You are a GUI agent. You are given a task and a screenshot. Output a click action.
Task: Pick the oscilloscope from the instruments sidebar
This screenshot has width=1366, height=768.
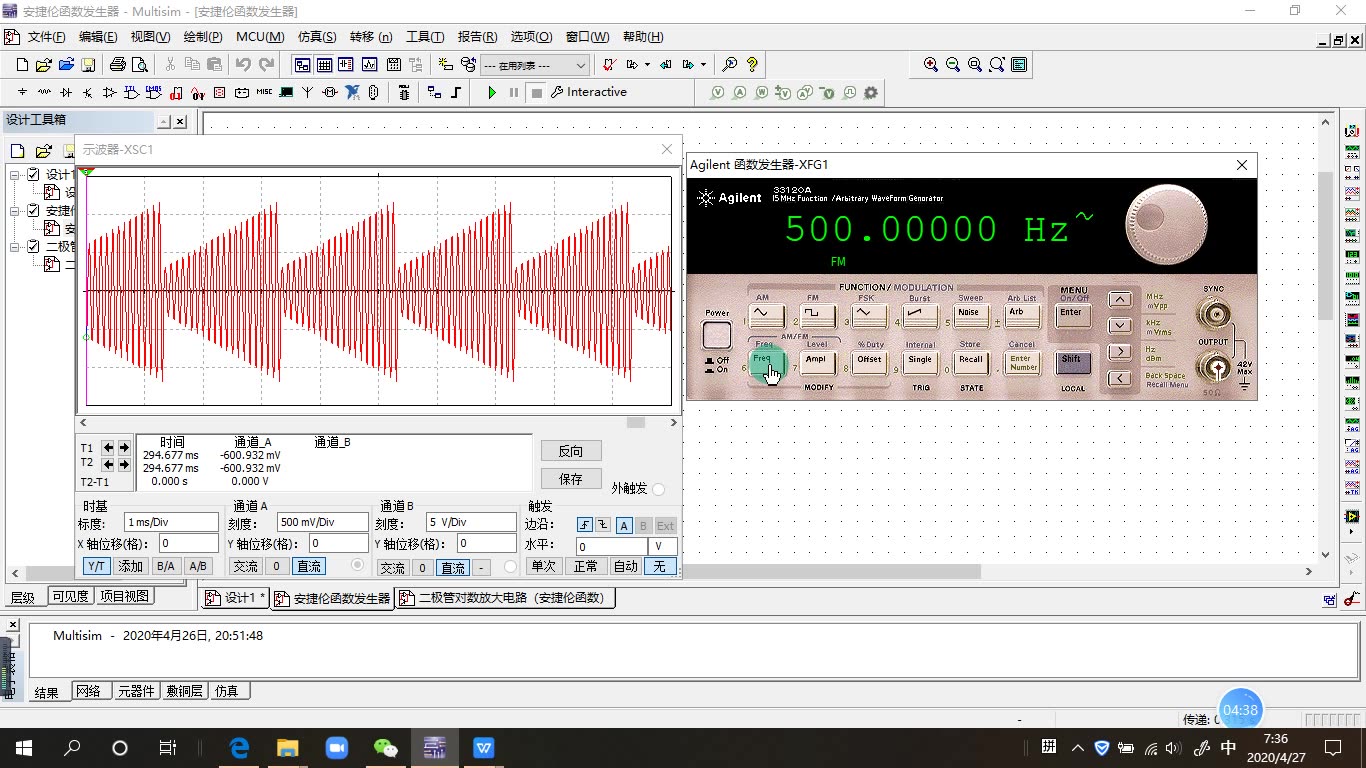click(1352, 190)
